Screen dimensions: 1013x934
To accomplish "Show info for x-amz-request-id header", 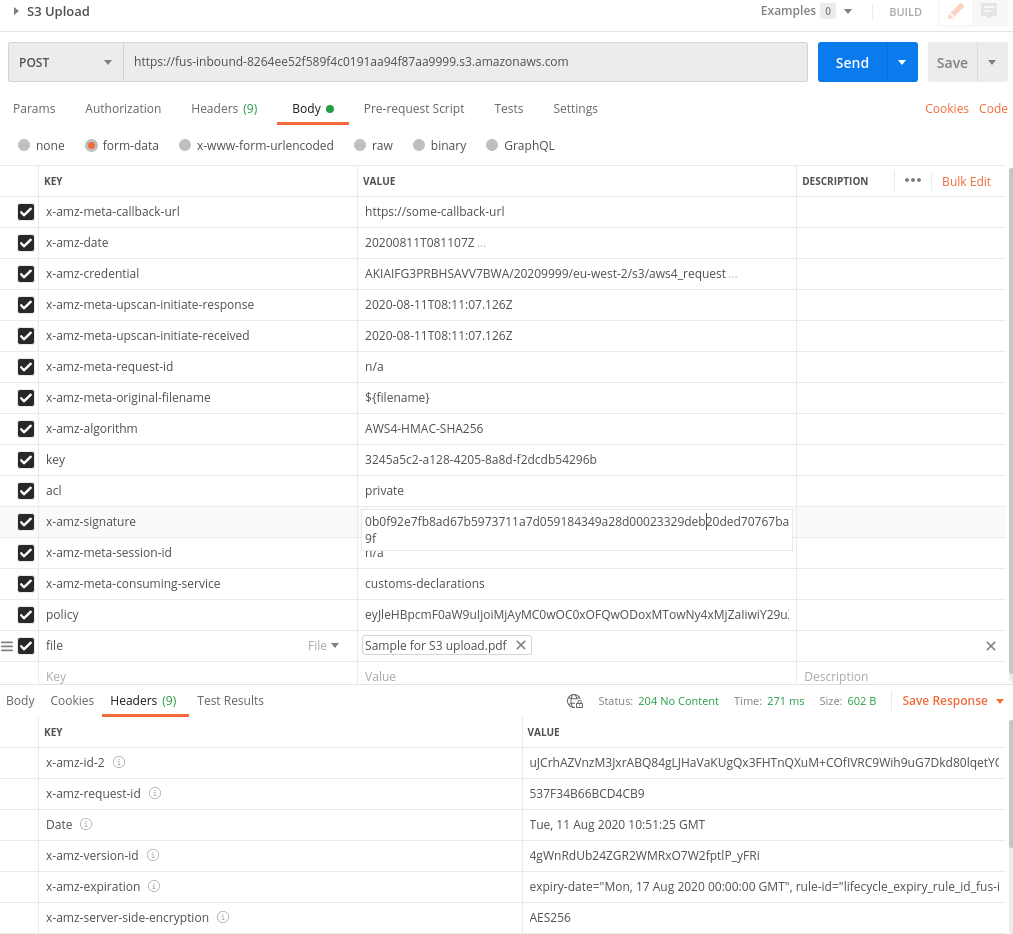I will click(x=155, y=793).
